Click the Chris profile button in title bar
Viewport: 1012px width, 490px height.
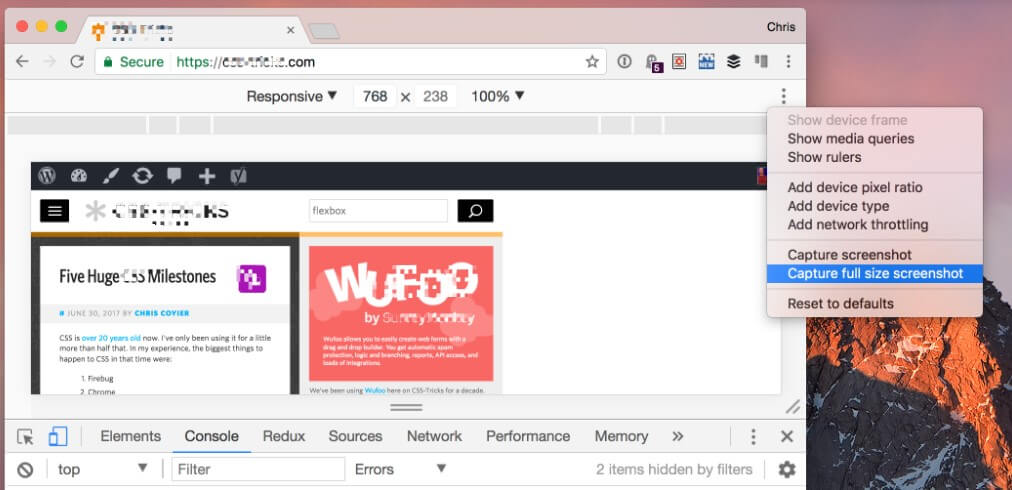[781, 27]
